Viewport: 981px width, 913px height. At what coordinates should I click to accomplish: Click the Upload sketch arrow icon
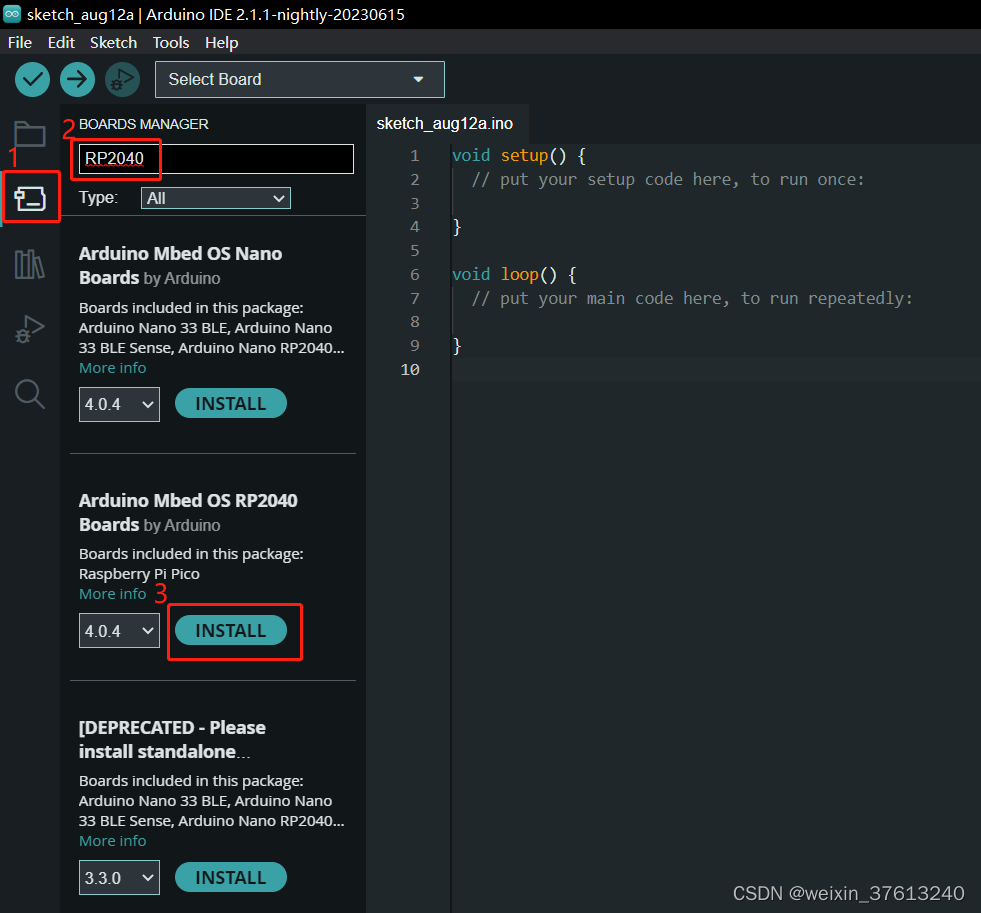click(x=77, y=79)
